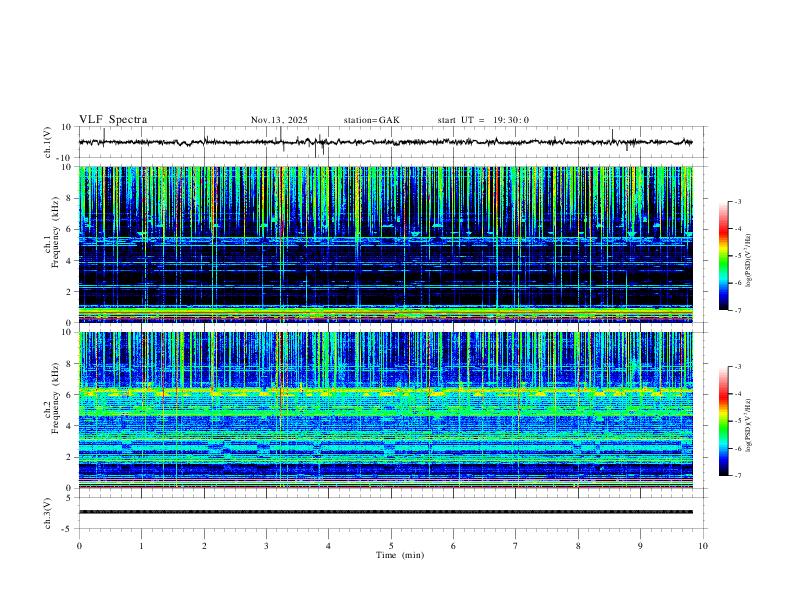Click the time axis tick label "5"
The image size is (792, 612).
[391, 546]
